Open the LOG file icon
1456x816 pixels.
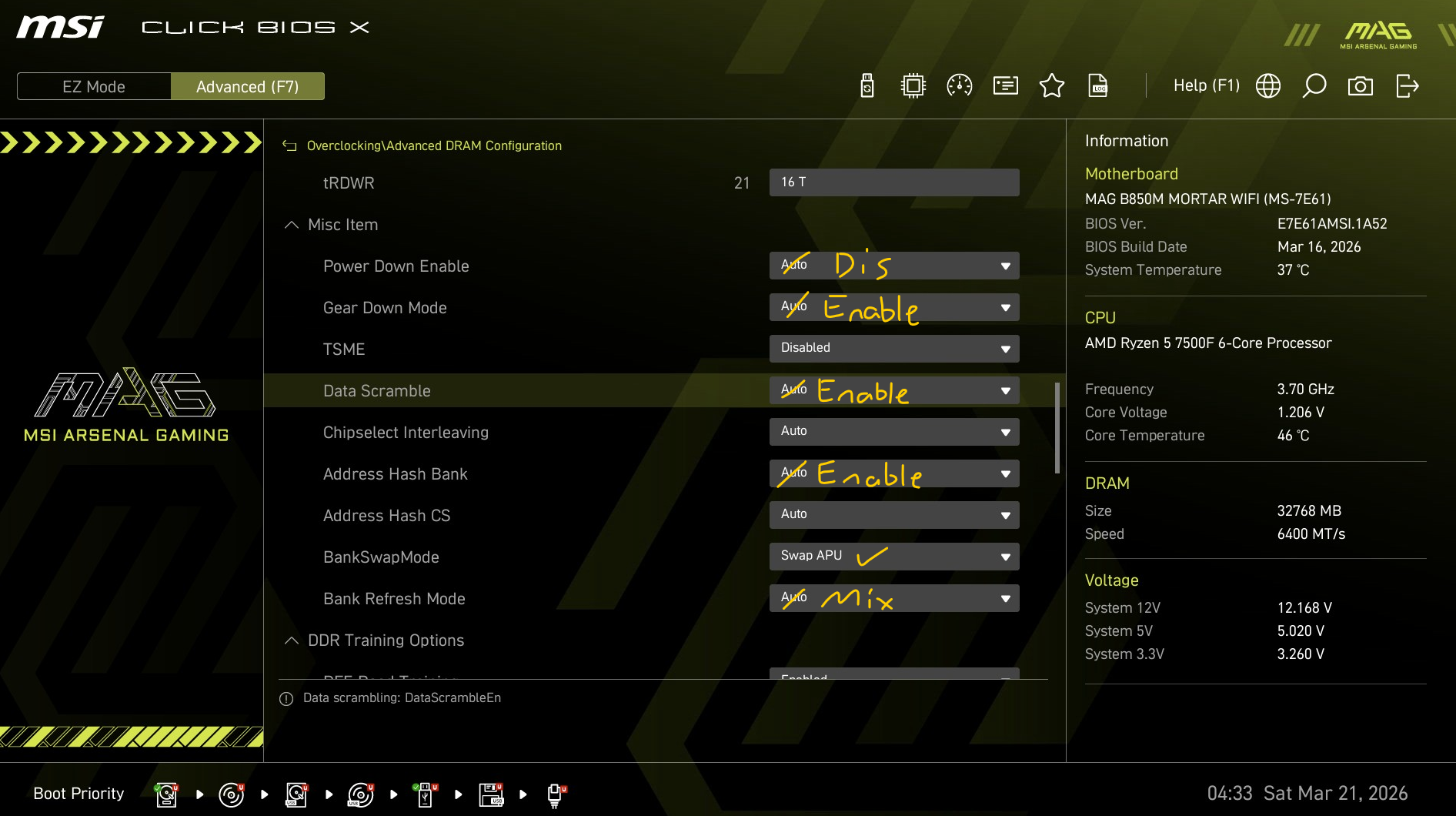1098,85
